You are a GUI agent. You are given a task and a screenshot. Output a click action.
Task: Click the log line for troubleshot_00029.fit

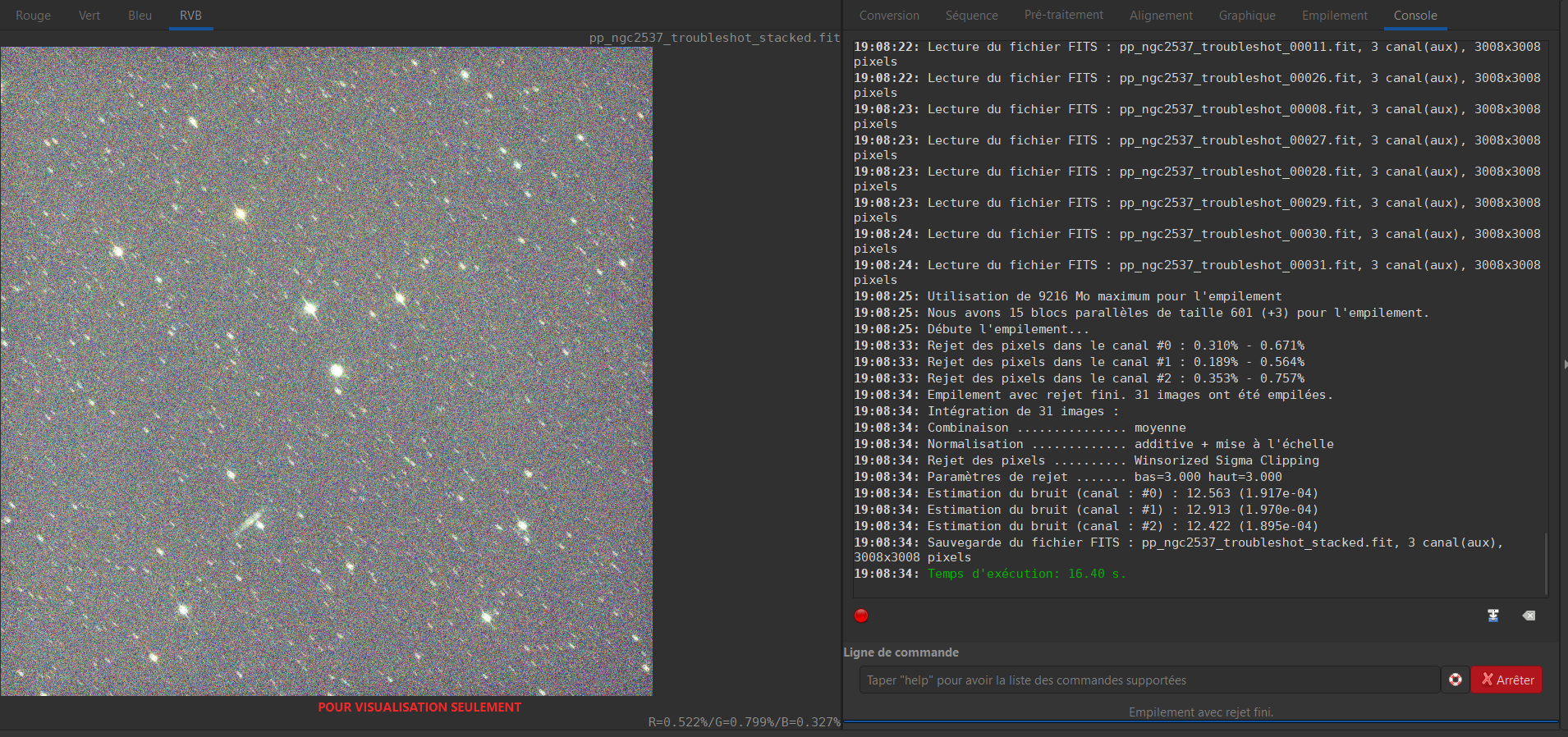pyautogui.click(x=1197, y=210)
